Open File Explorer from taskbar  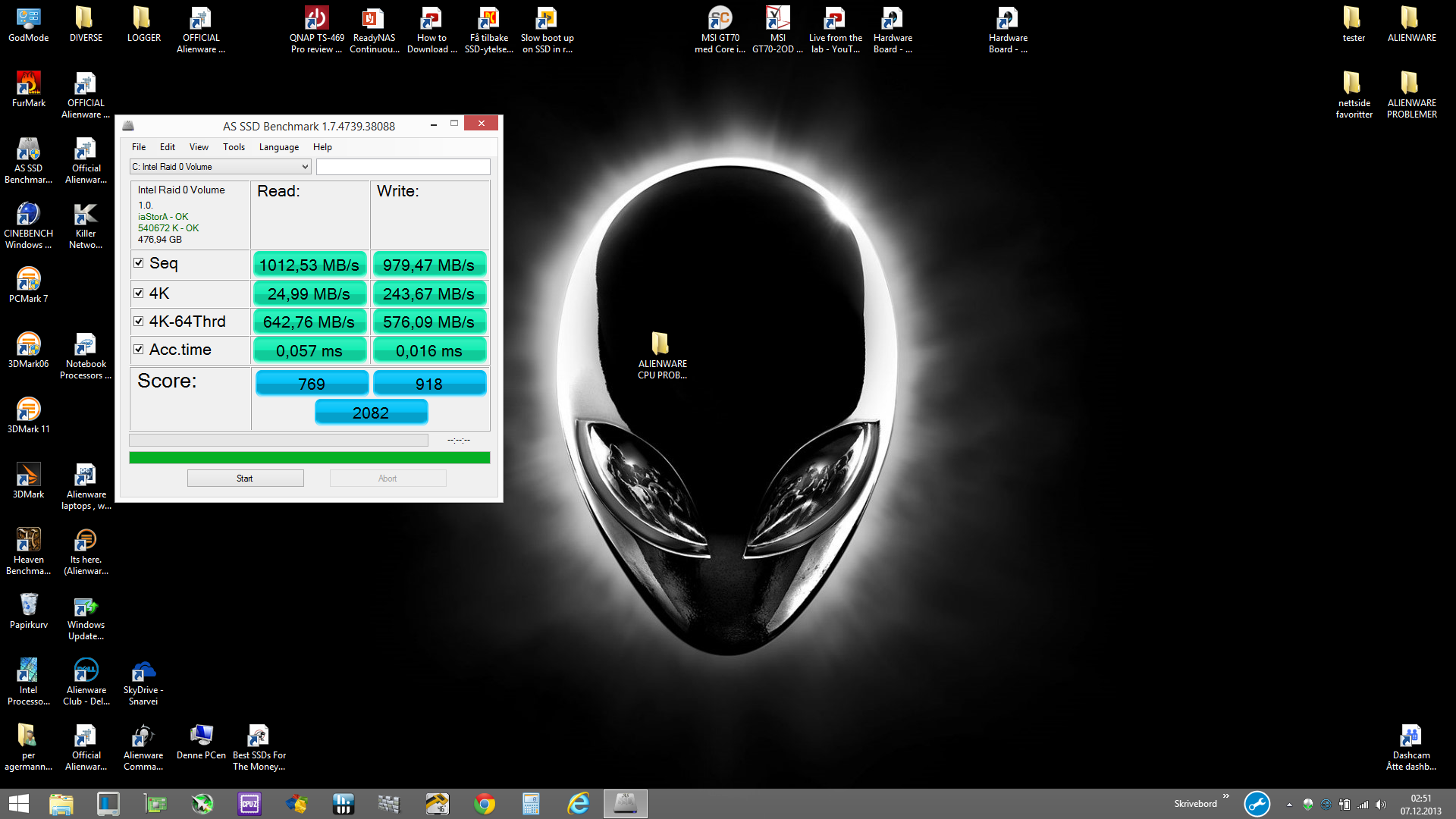coord(61,804)
